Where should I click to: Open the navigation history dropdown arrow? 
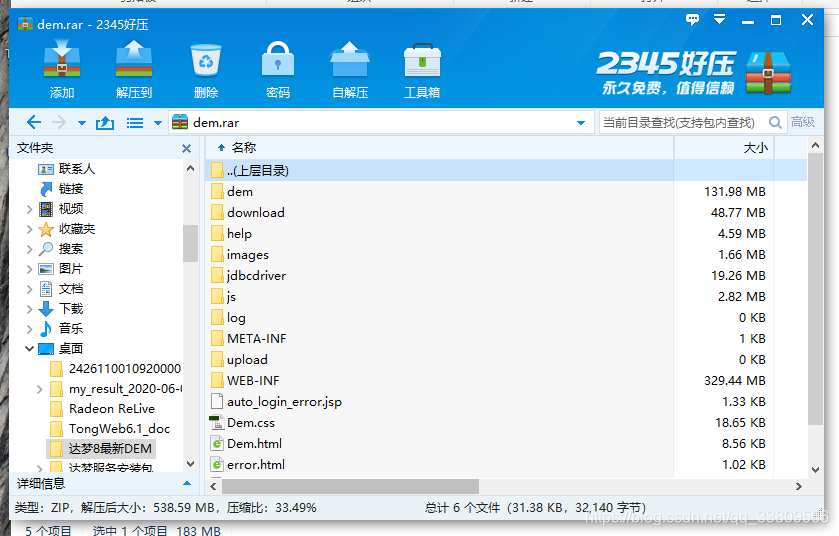(82, 123)
